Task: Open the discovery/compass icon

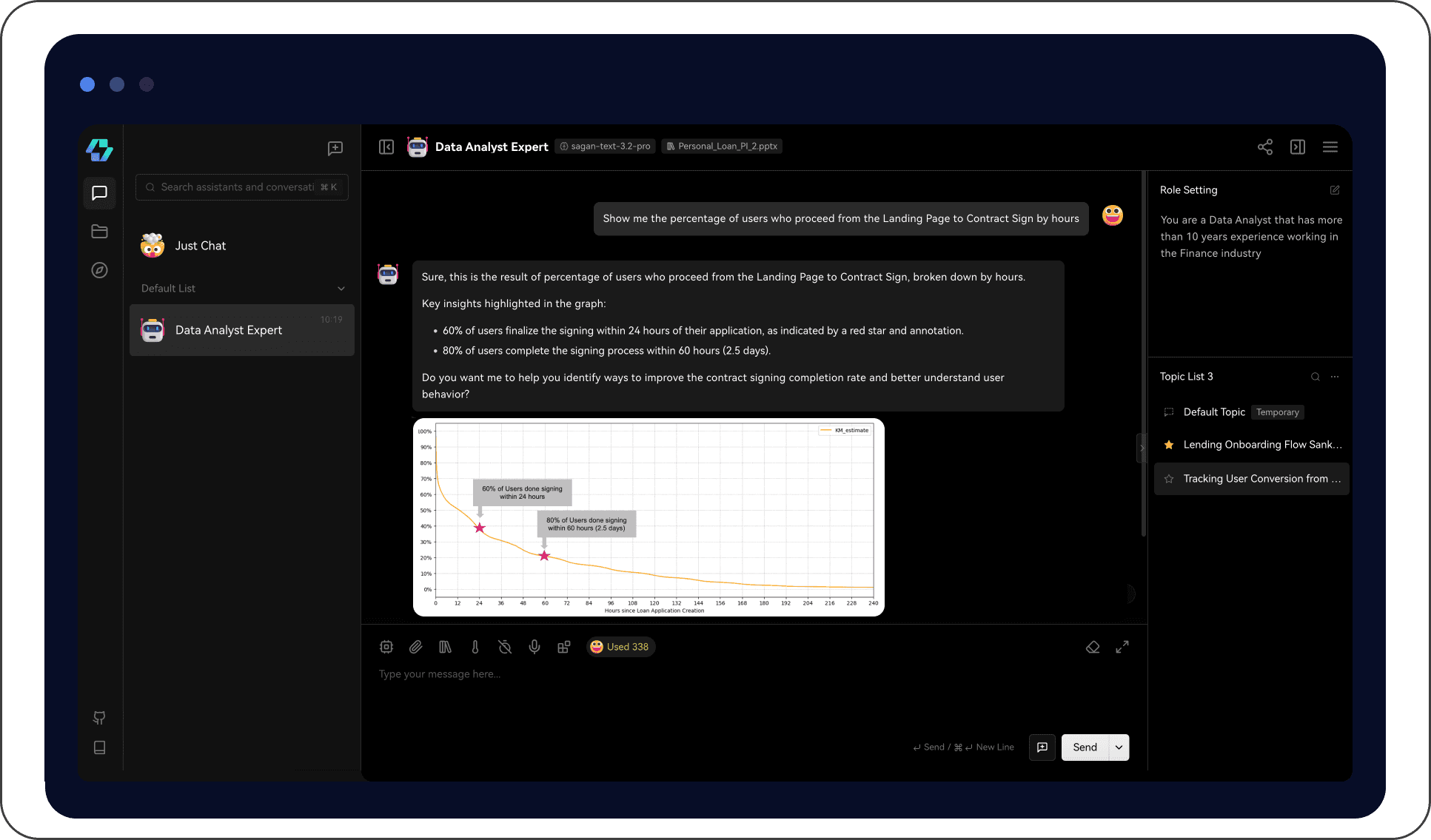Action: click(x=99, y=270)
